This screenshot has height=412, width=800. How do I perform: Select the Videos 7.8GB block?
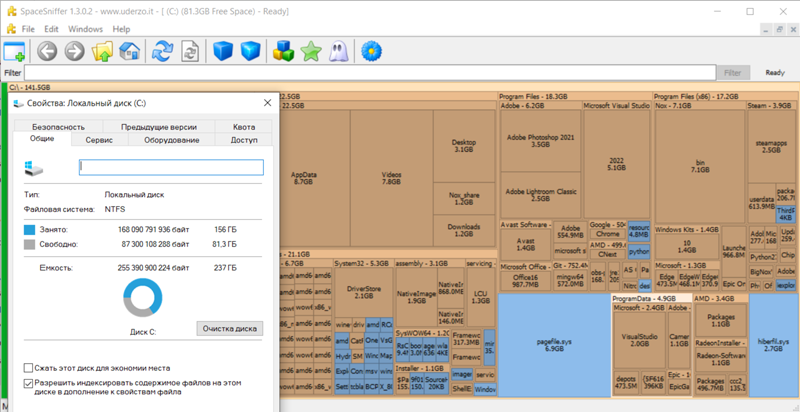[391, 178]
